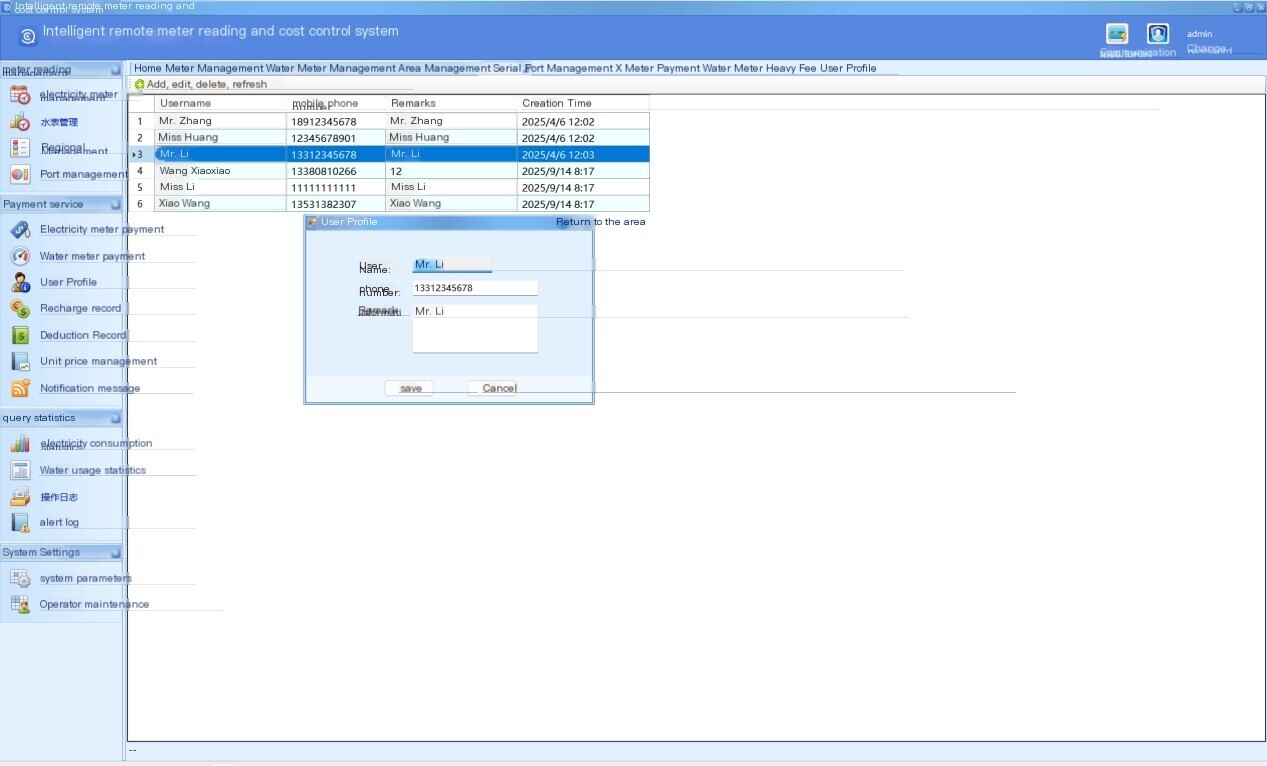This screenshot has width=1267, height=766.
Task: Click the save button in dialog
Action: click(409, 388)
